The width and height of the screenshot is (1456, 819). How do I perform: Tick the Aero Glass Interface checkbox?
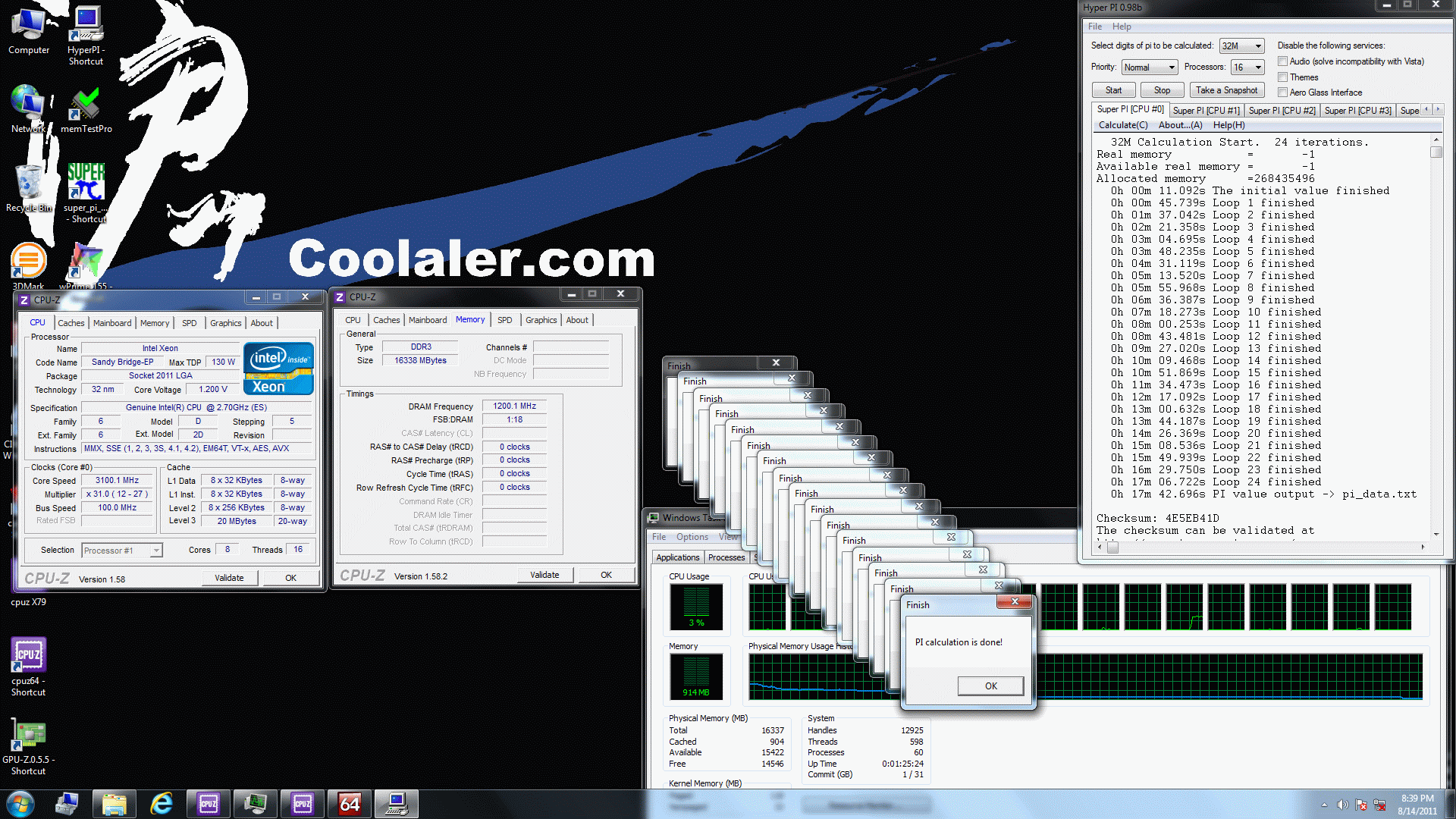pyautogui.click(x=1282, y=93)
